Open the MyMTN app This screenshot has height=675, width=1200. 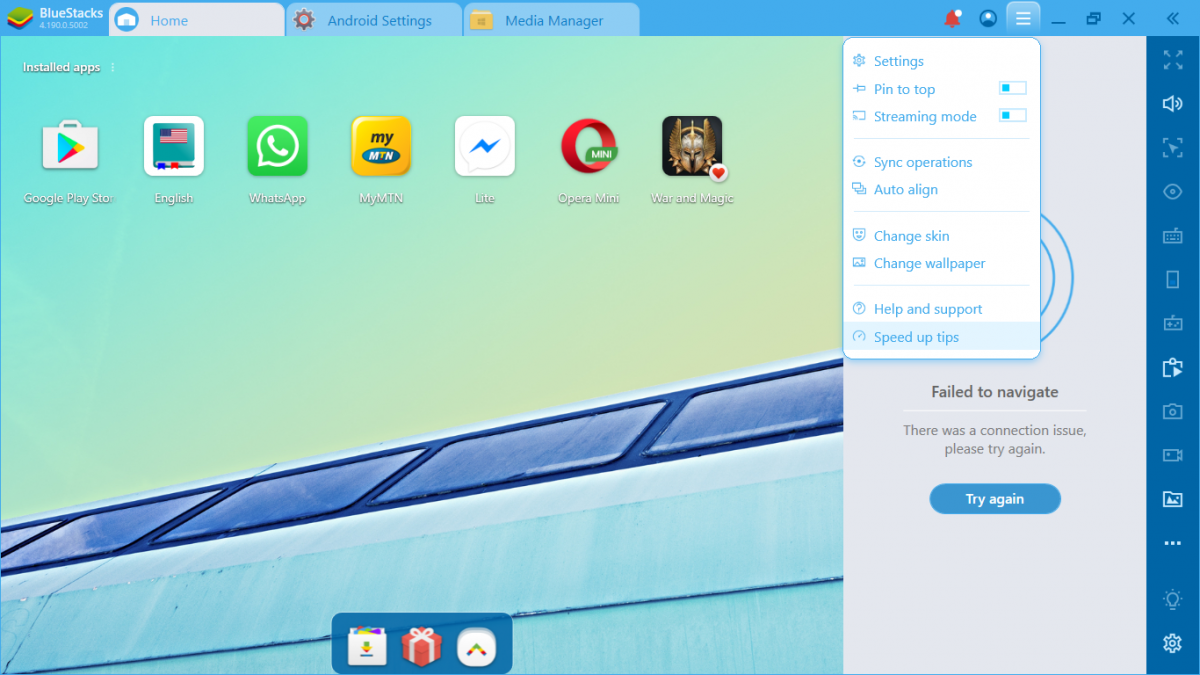(x=381, y=146)
